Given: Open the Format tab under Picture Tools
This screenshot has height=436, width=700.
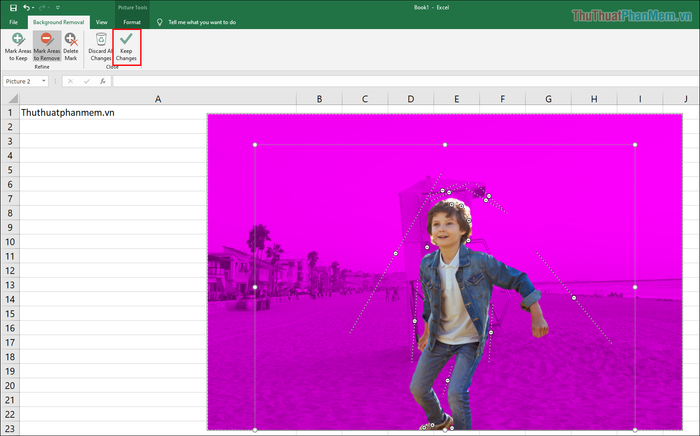Looking at the screenshot, I should click(132, 22).
